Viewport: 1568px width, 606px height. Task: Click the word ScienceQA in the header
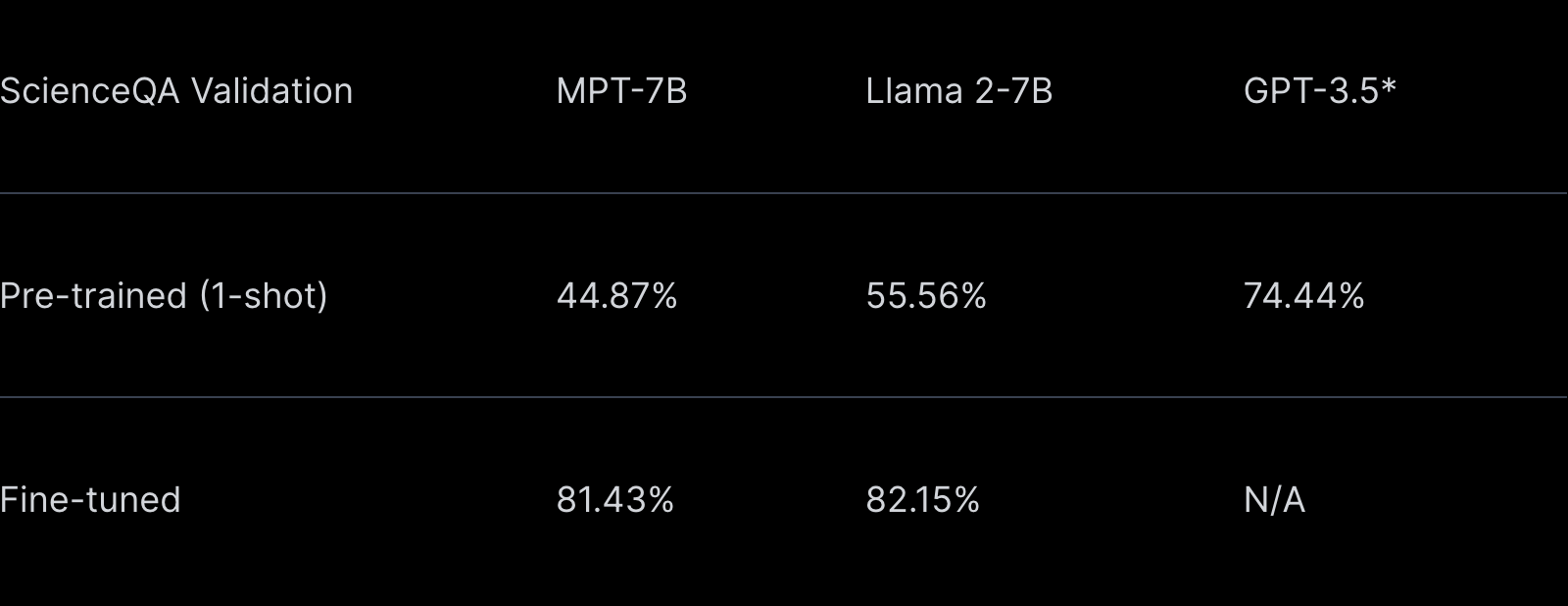click(x=89, y=91)
